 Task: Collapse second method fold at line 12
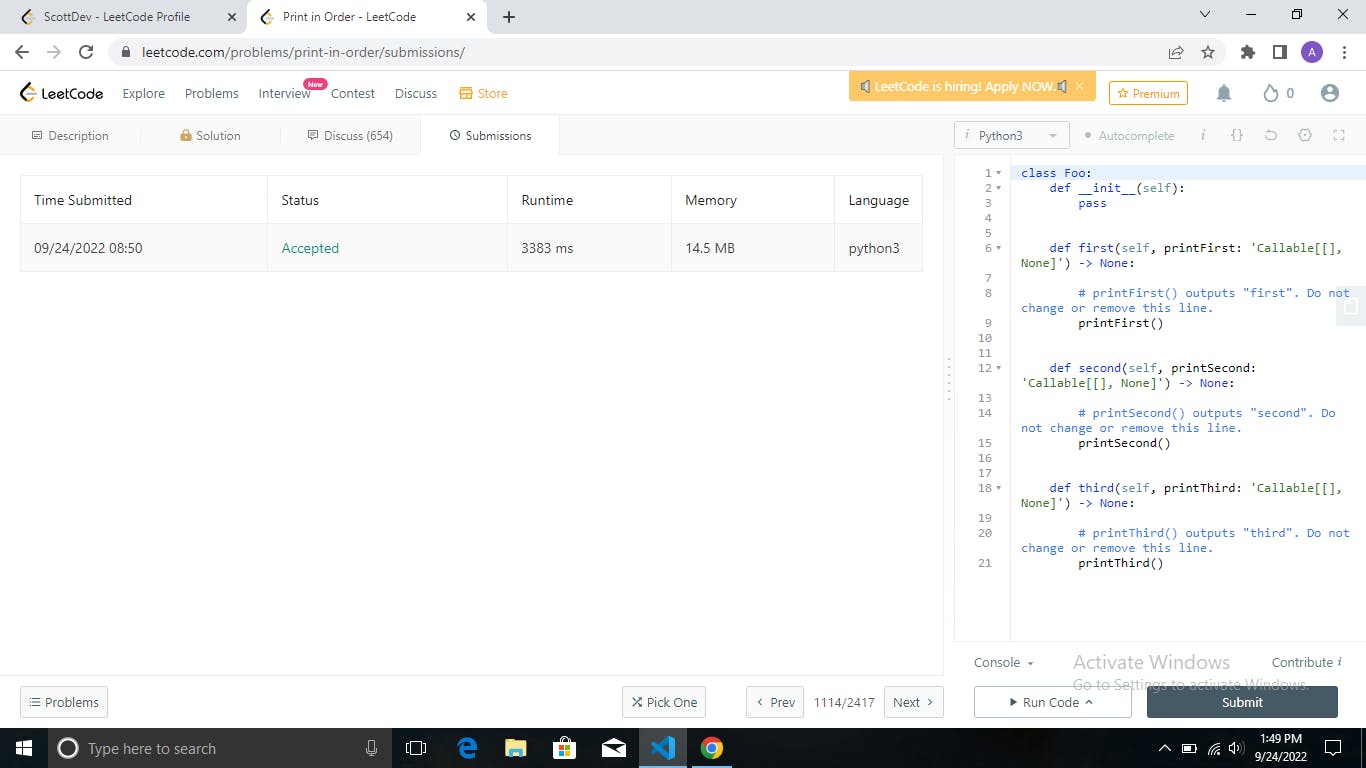coord(998,368)
